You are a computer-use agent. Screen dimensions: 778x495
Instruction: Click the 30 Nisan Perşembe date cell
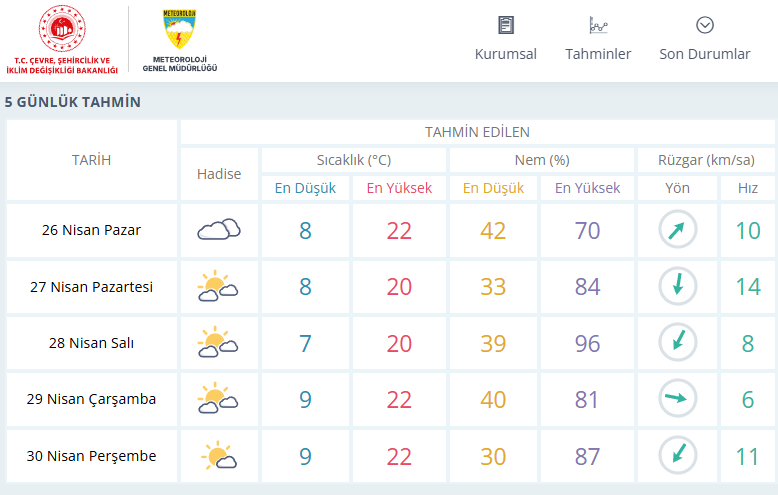[92, 456]
